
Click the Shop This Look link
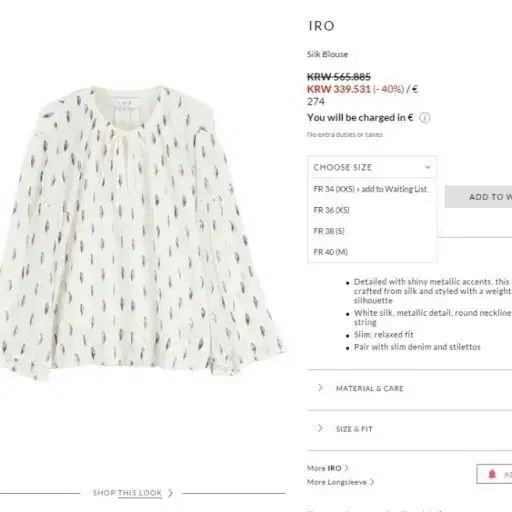(x=127, y=493)
